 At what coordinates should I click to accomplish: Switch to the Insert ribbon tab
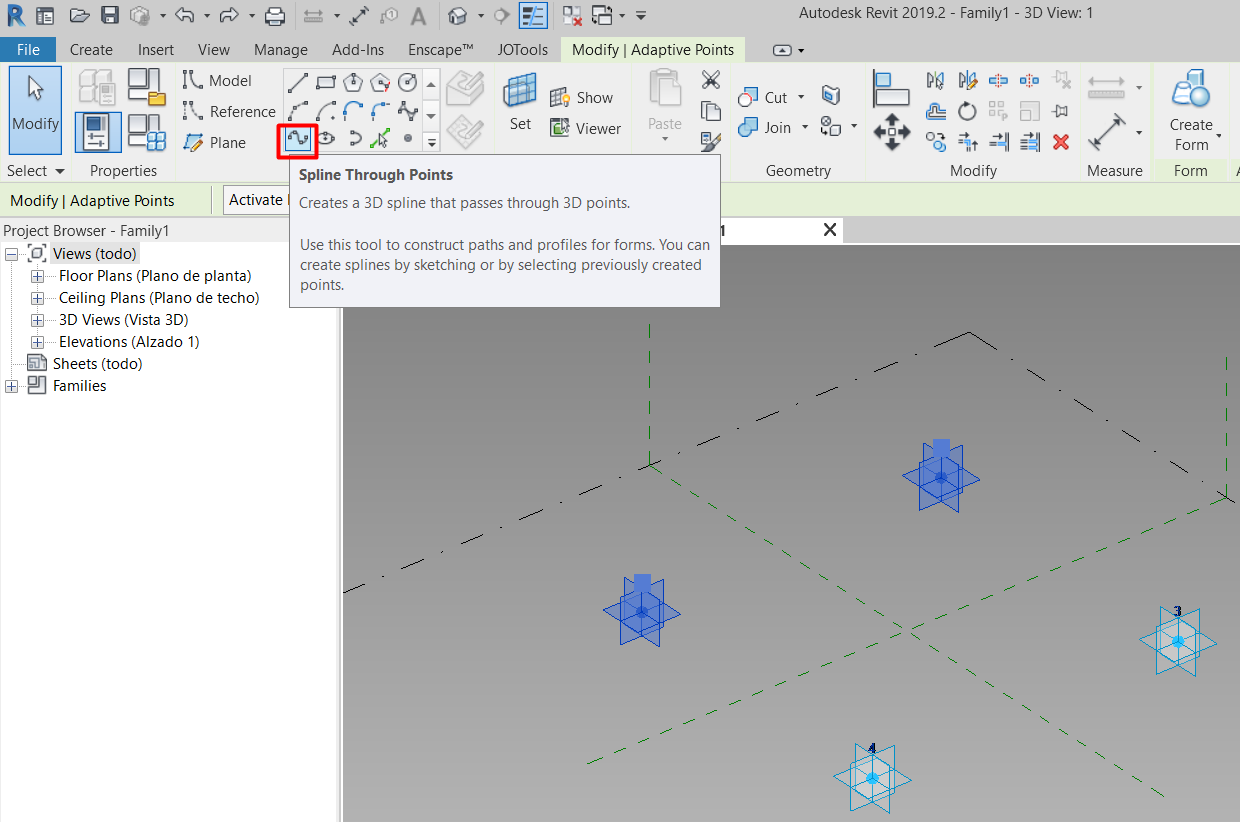pos(156,49)
